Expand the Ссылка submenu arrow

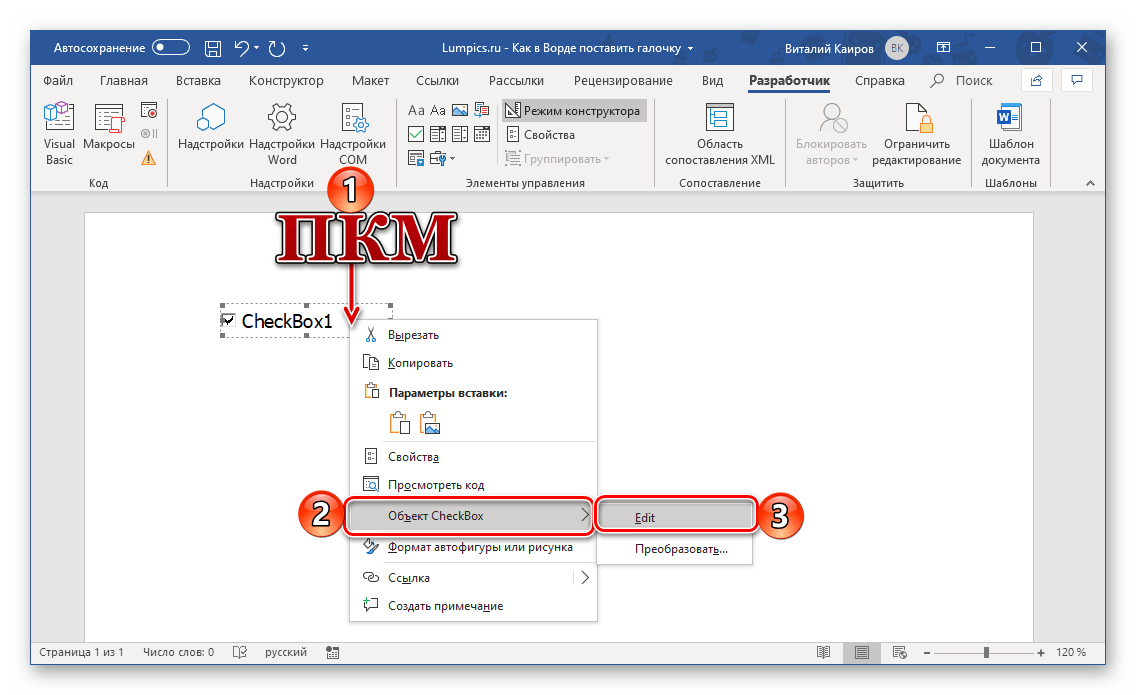point(585,578)
